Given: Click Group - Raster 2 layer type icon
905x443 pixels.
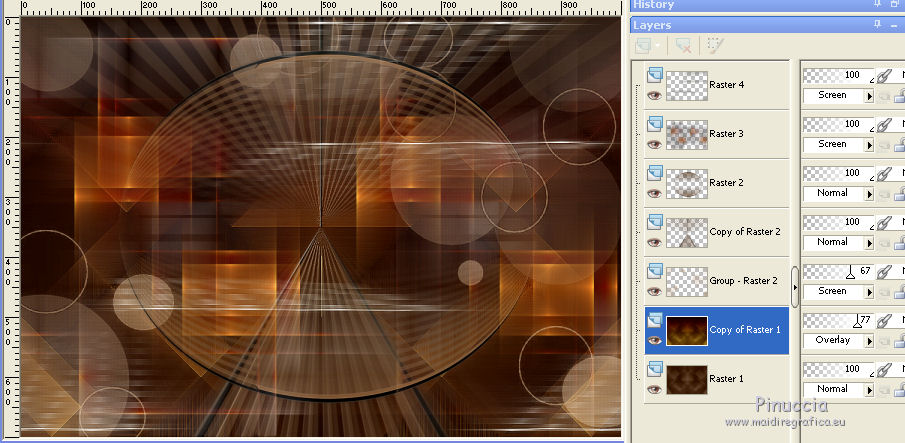Looking at the screenshot, I should [655, 271].
